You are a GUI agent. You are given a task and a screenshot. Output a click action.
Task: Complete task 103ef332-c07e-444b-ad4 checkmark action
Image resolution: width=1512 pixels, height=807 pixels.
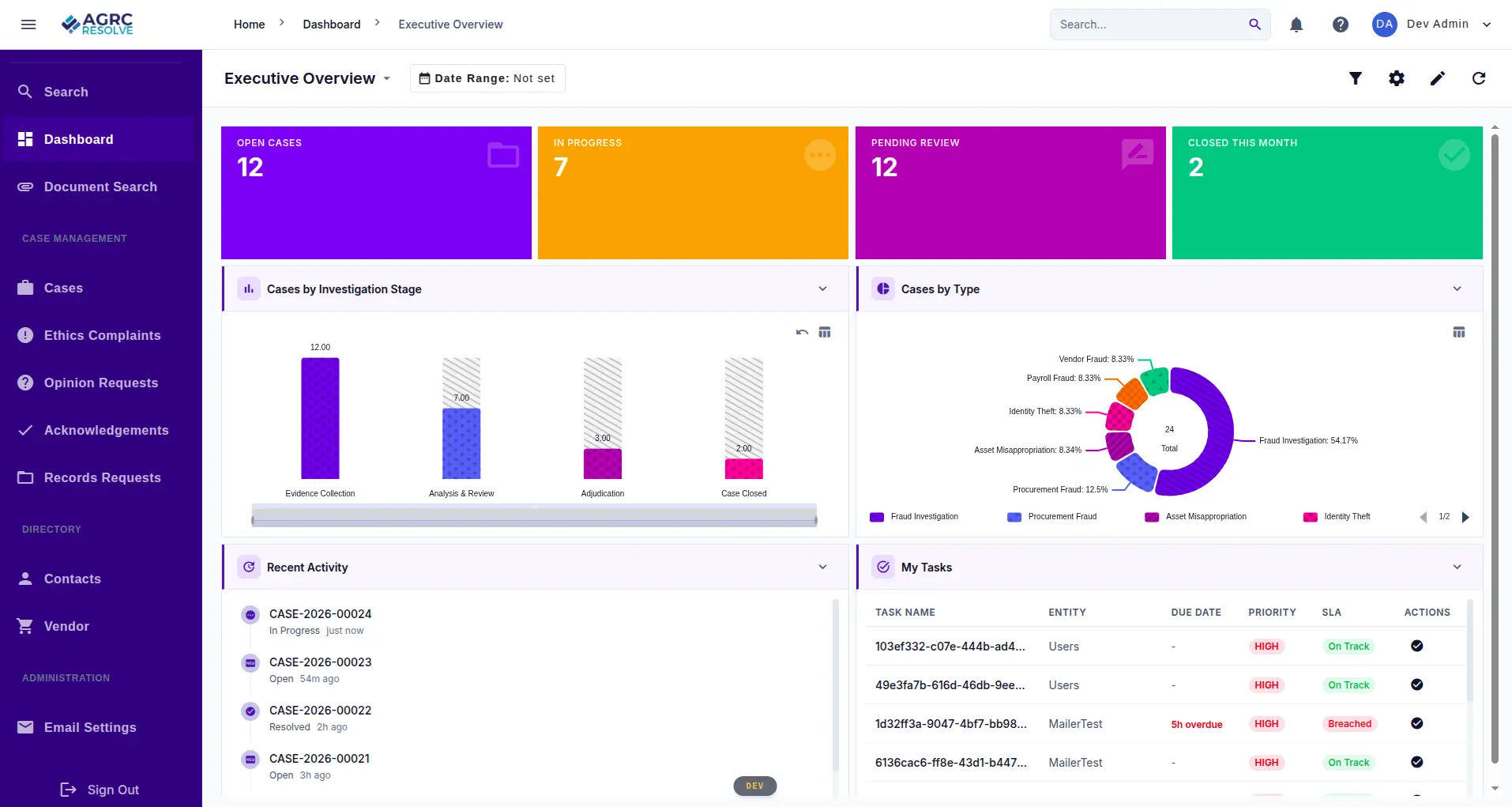1417,646
